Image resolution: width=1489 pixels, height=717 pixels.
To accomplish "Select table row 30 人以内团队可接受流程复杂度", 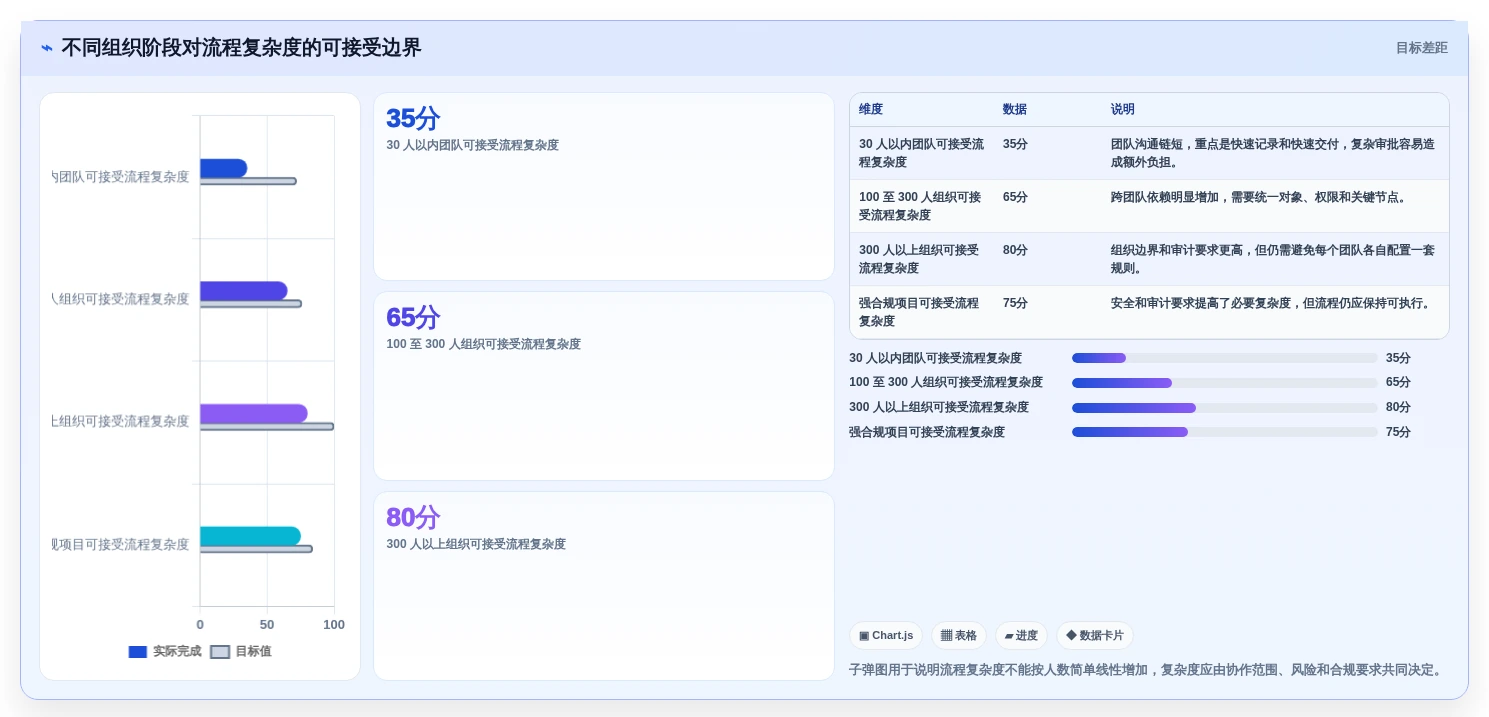I will click(1149, 153).
